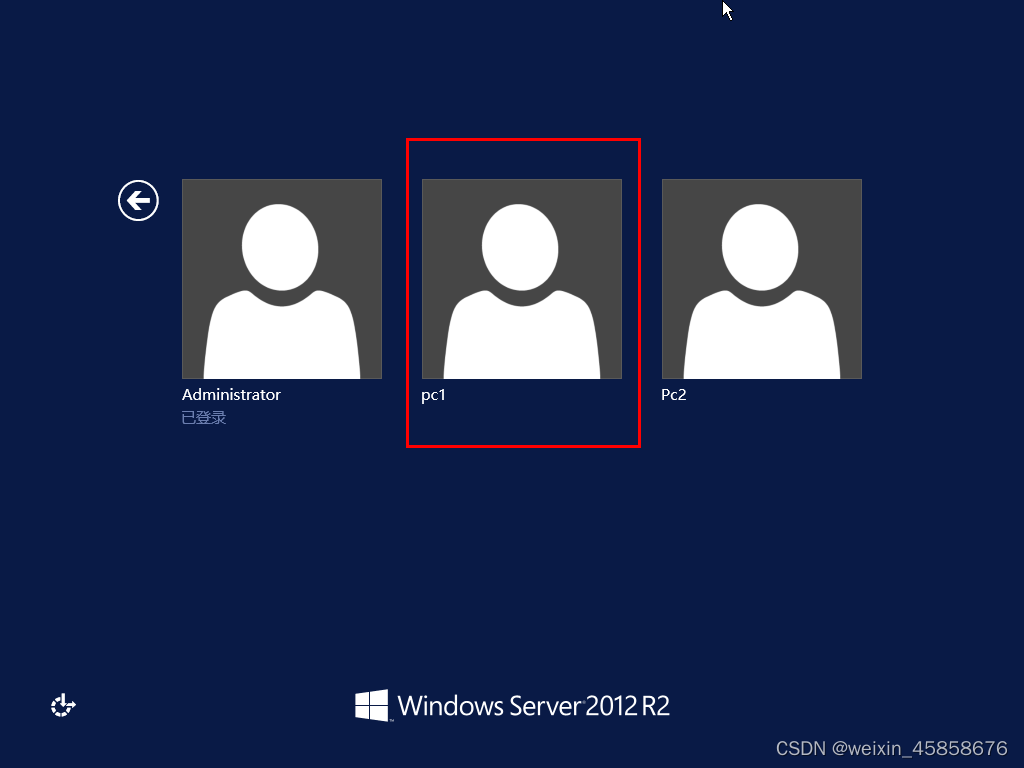Choose the pc1 user avatar
Image resolution: width=1024 pixels, height=768 pixels.
pyautogui.click(x=522, y=279)
